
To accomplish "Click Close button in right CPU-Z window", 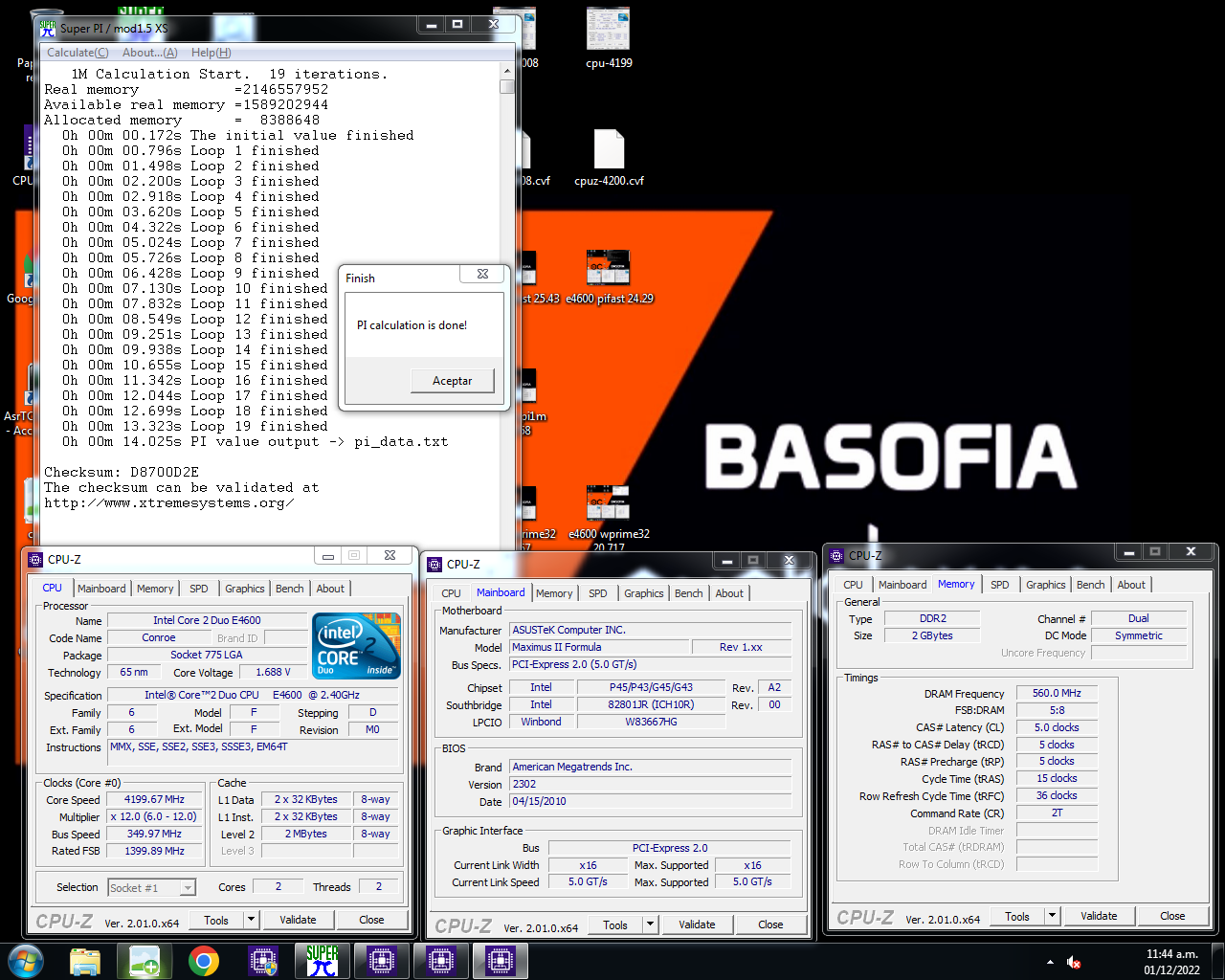I will coord(1172,916).
